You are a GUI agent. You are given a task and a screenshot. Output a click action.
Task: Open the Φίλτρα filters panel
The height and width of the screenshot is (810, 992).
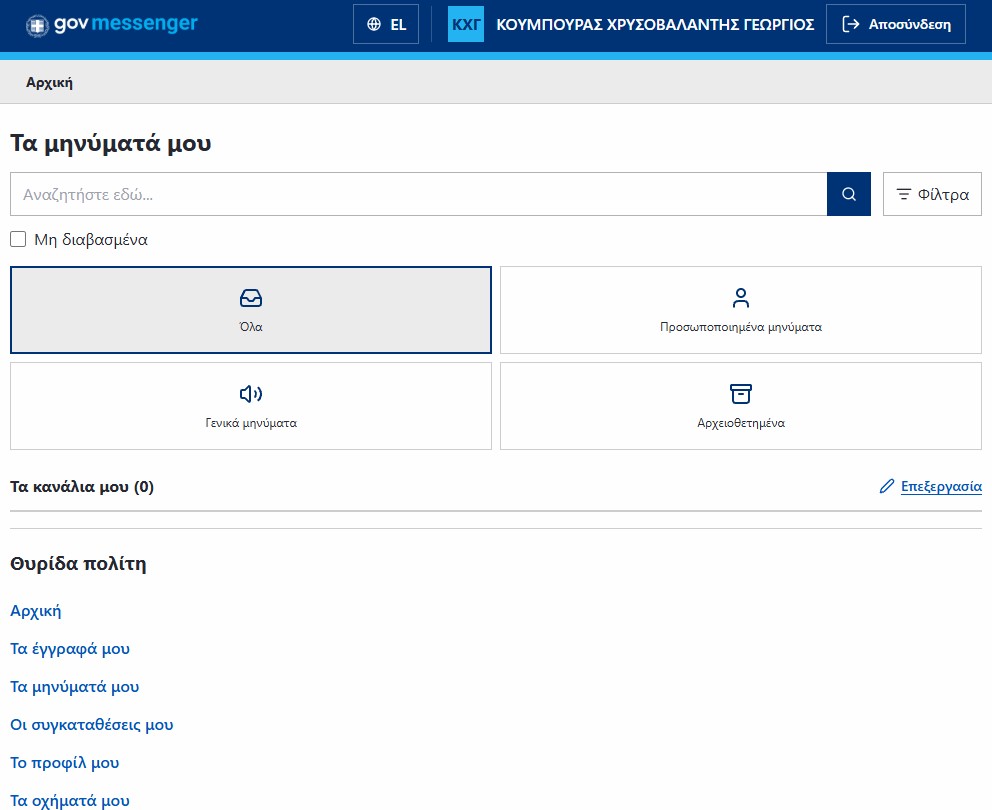tap(933, 194)
